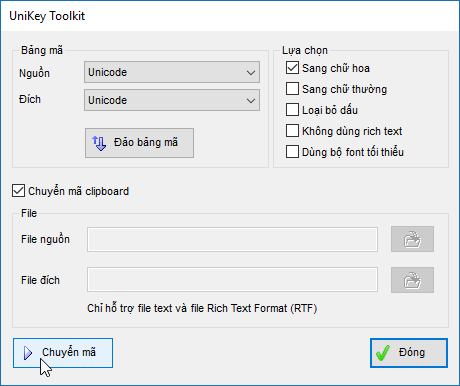Screen dimensions: 460x386
Task: Click inside the File đích text field
Action: (232, 280)
